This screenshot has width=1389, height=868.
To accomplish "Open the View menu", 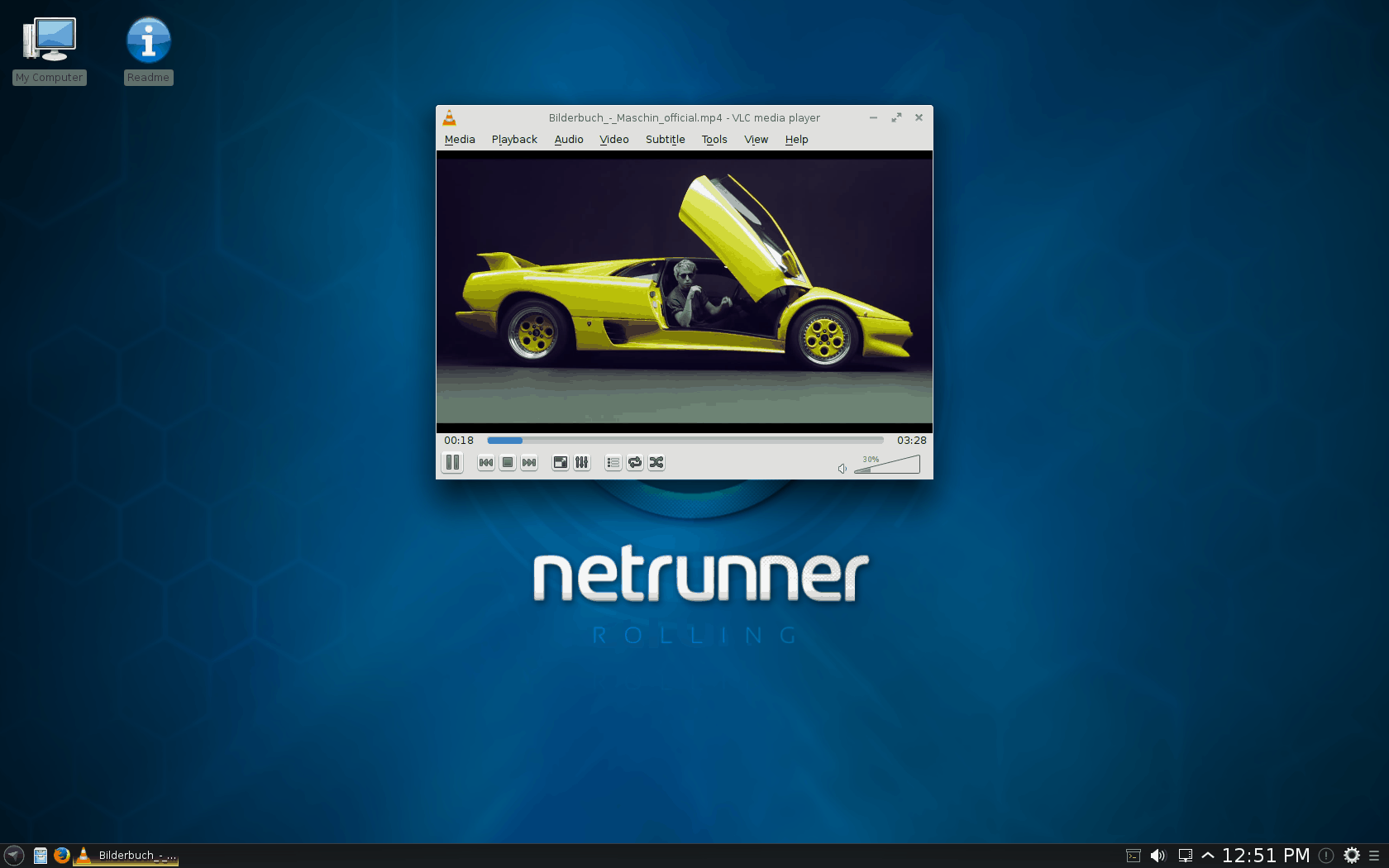I will [x=757, y=140].
